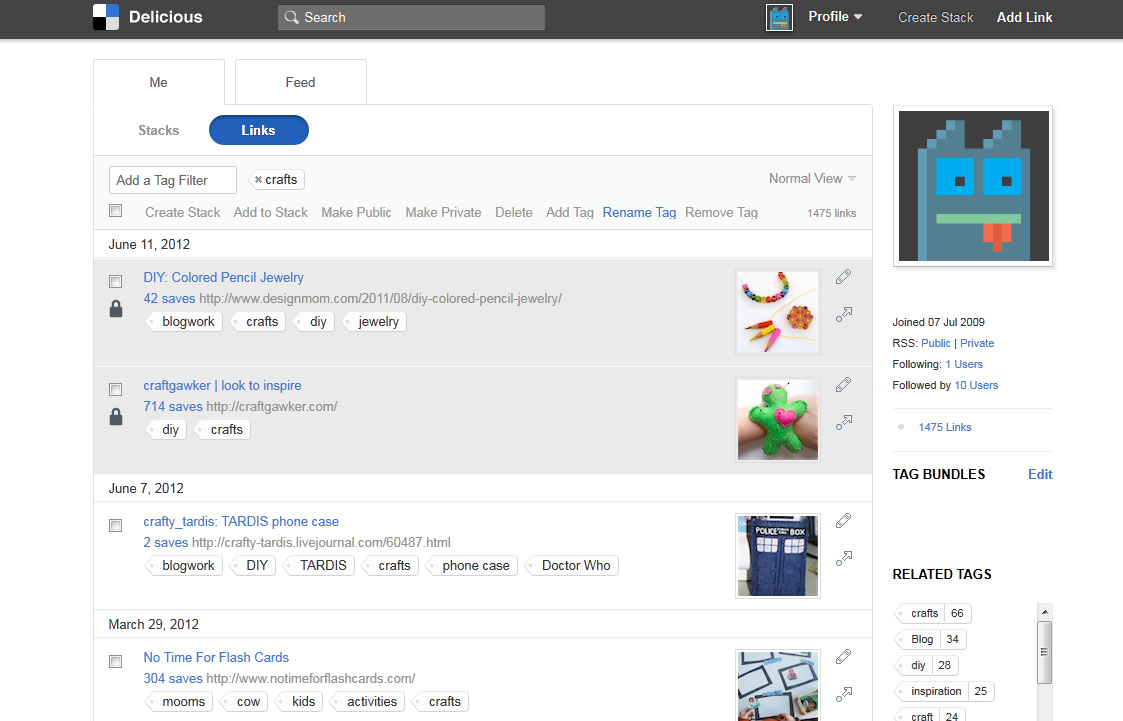Viewport: 1123px width, 721px height.
Task: Open the DIY: Colored Pencil Jewelry link
Action: (x=223, y=277)
